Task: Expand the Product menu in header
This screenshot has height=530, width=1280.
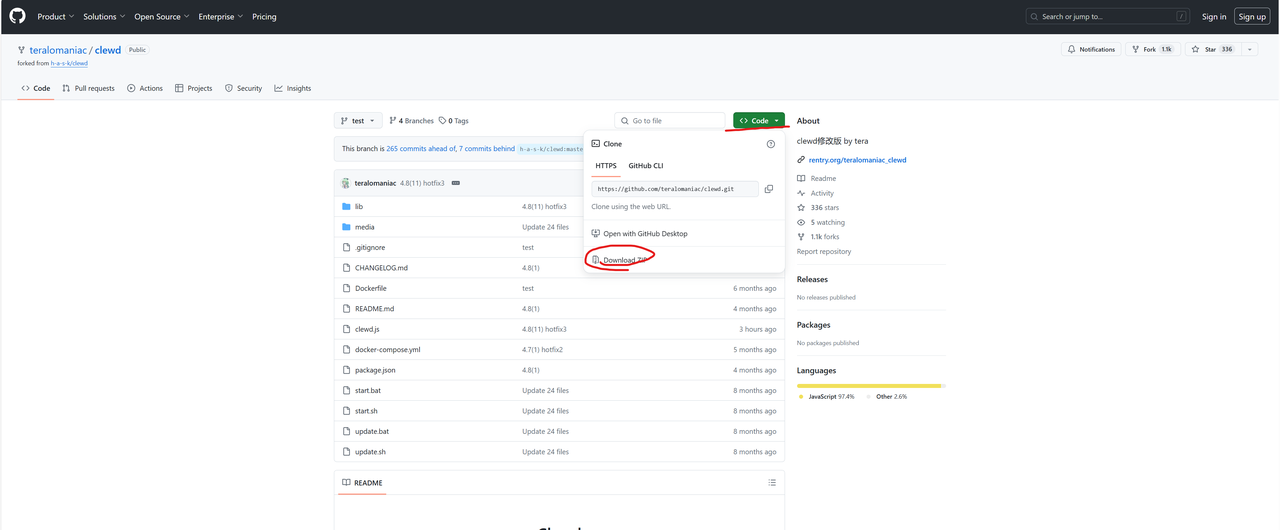Action: (x=55, y=16)
